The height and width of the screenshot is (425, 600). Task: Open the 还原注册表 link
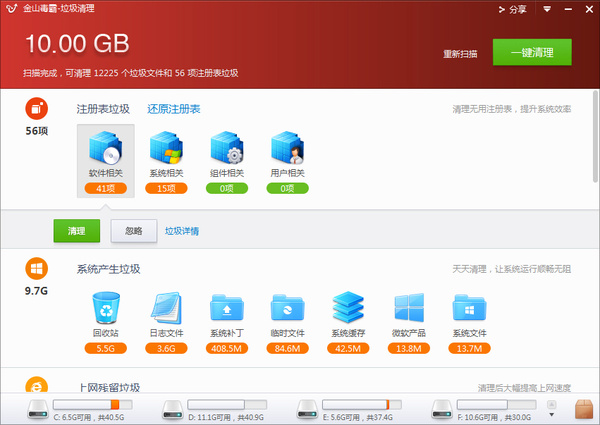click(x=174, y=109)
